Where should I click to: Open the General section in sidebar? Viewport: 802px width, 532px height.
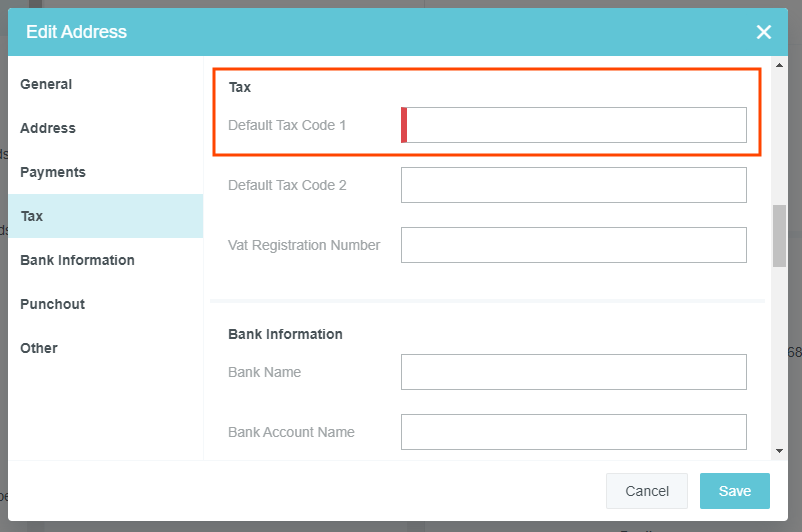pyautogui.click(x=46, y=84)
